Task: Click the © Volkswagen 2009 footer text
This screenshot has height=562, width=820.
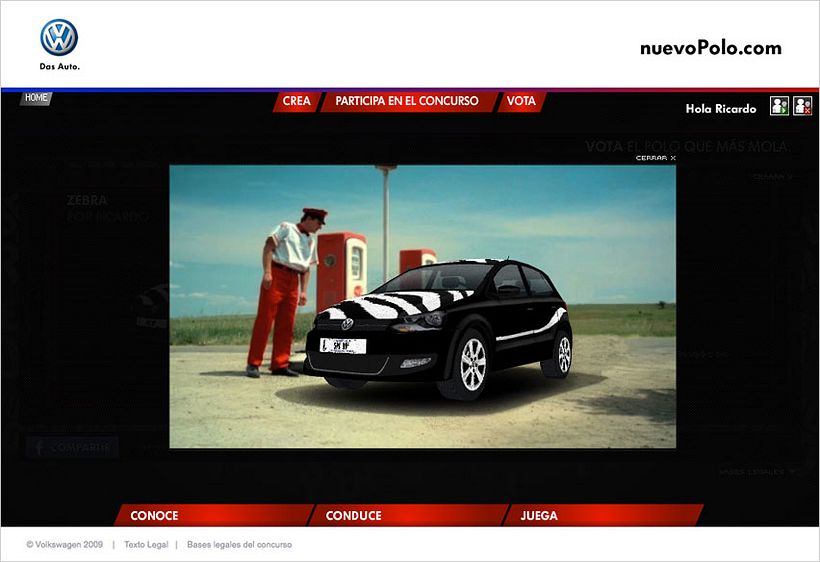Action: [65, 545]
